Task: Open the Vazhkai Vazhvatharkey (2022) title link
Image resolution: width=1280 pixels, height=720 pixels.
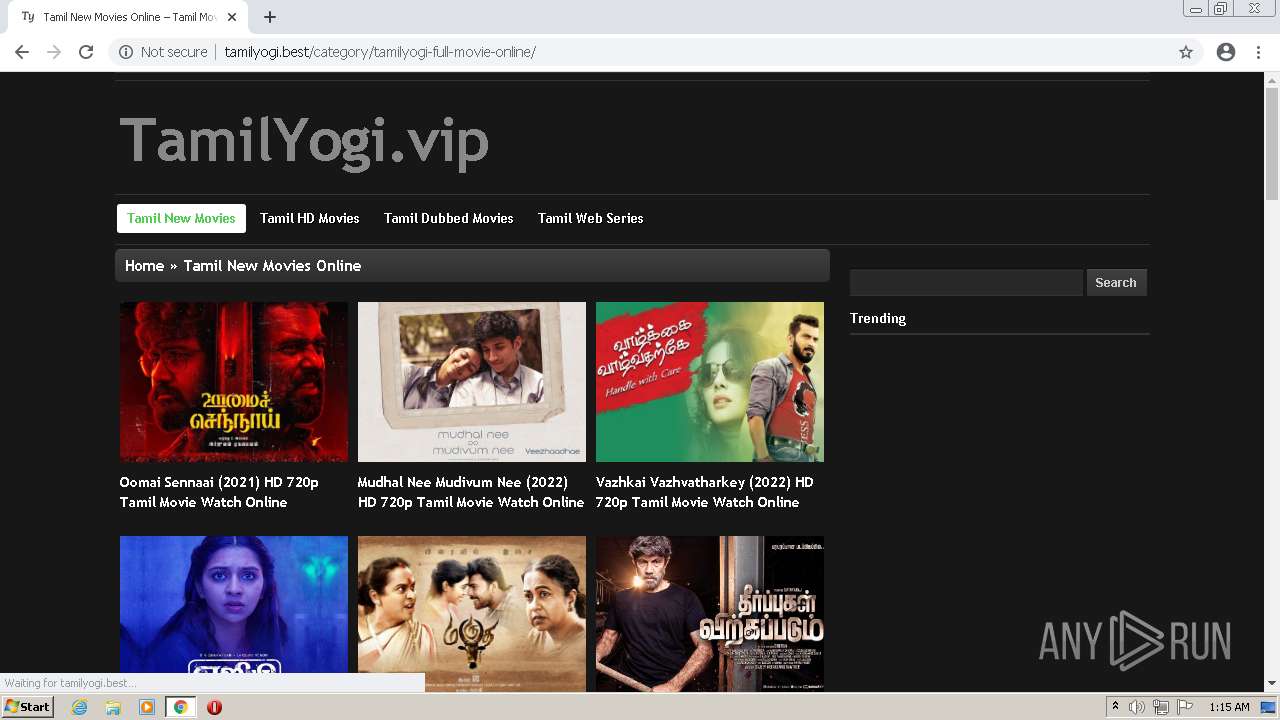Action: coord(705,492)
